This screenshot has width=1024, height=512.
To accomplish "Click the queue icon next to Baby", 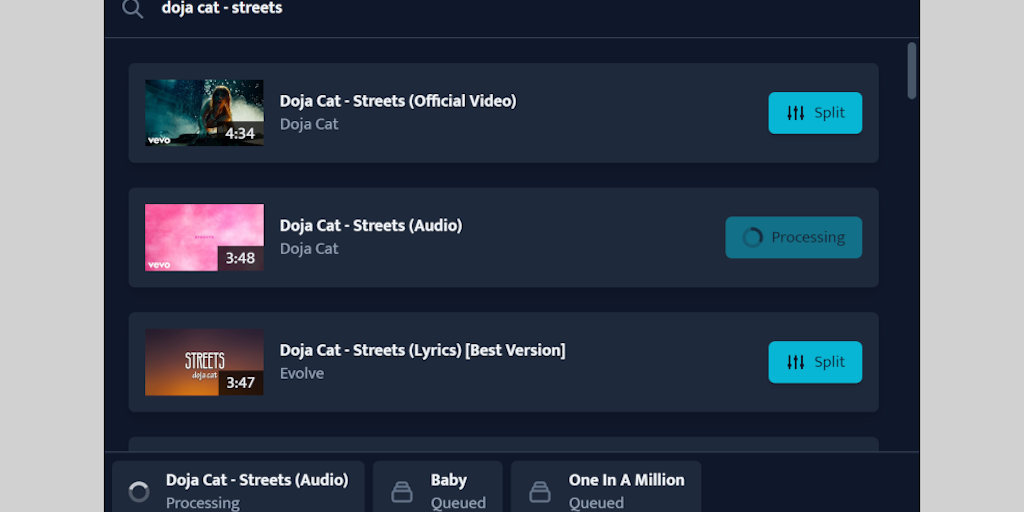I will (x=402, y=492).
